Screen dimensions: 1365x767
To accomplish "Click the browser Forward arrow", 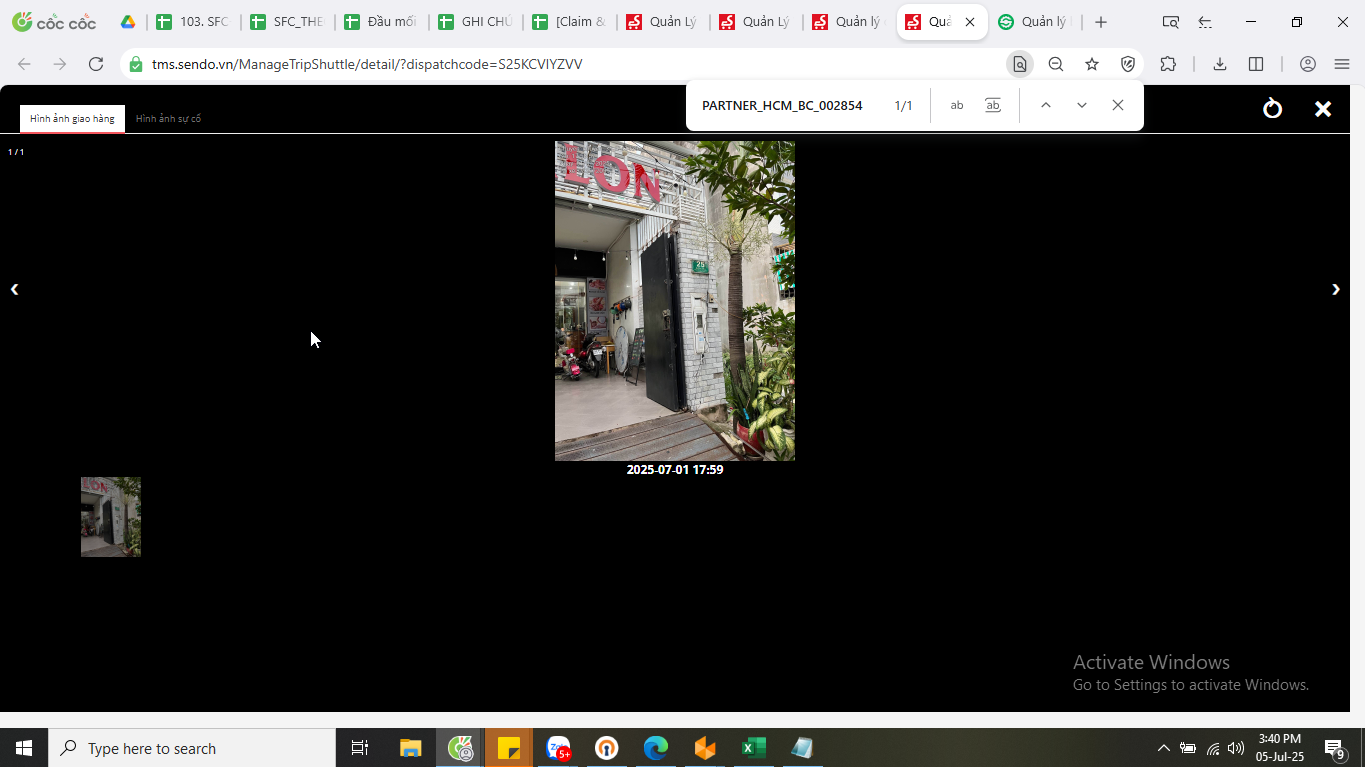I will 60,64.
